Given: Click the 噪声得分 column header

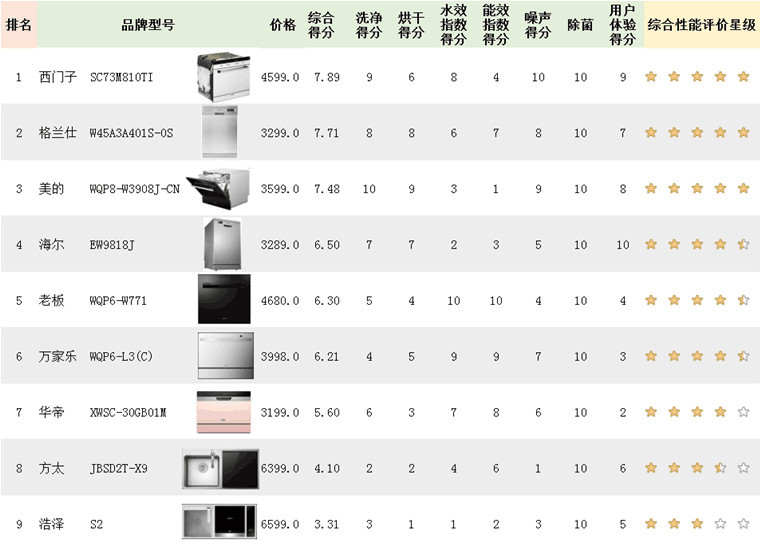Looking at the screenshot, I should (x=538, y=25).
